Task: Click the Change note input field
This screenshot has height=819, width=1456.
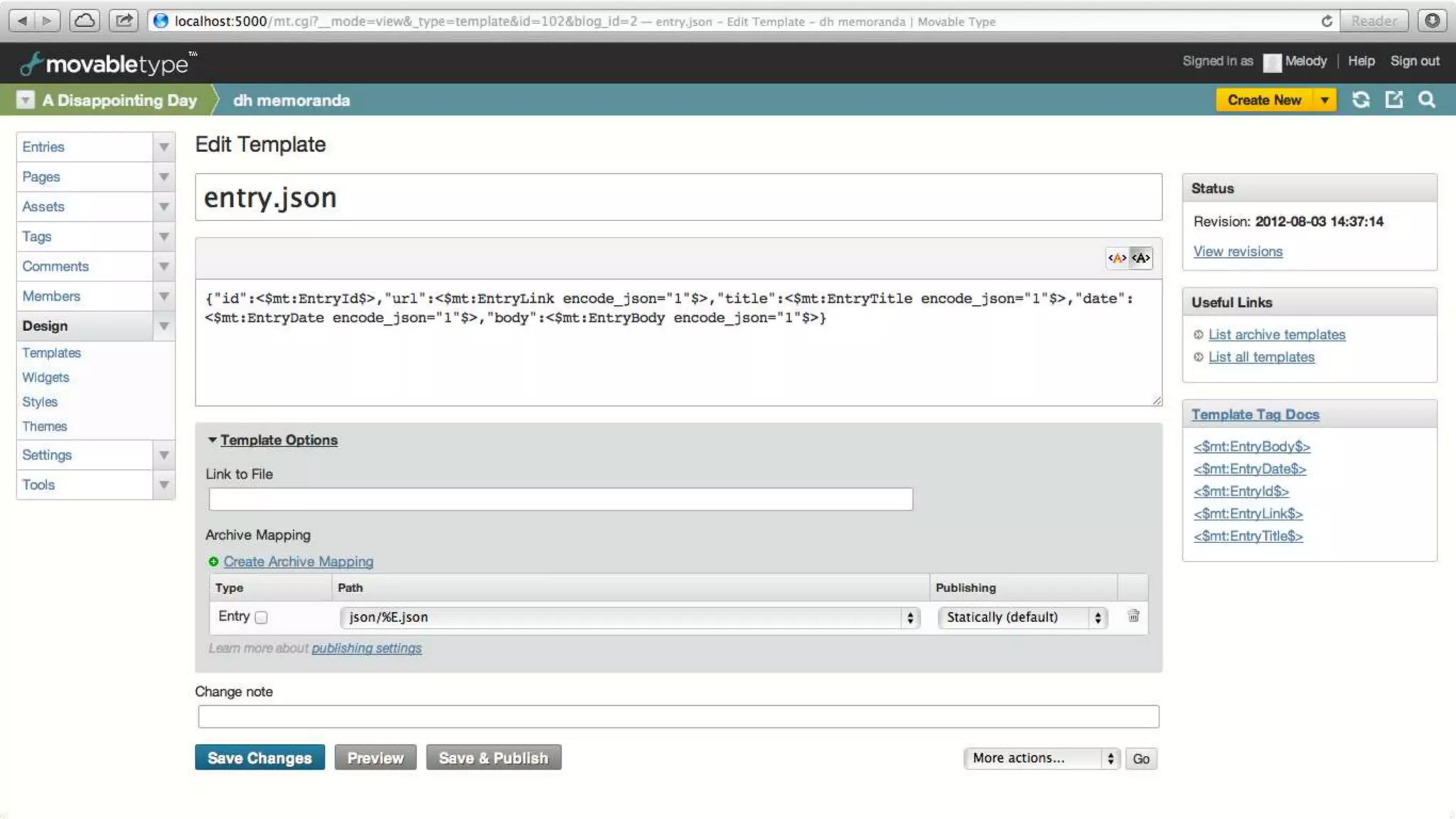Action: (x=678, y=717)
